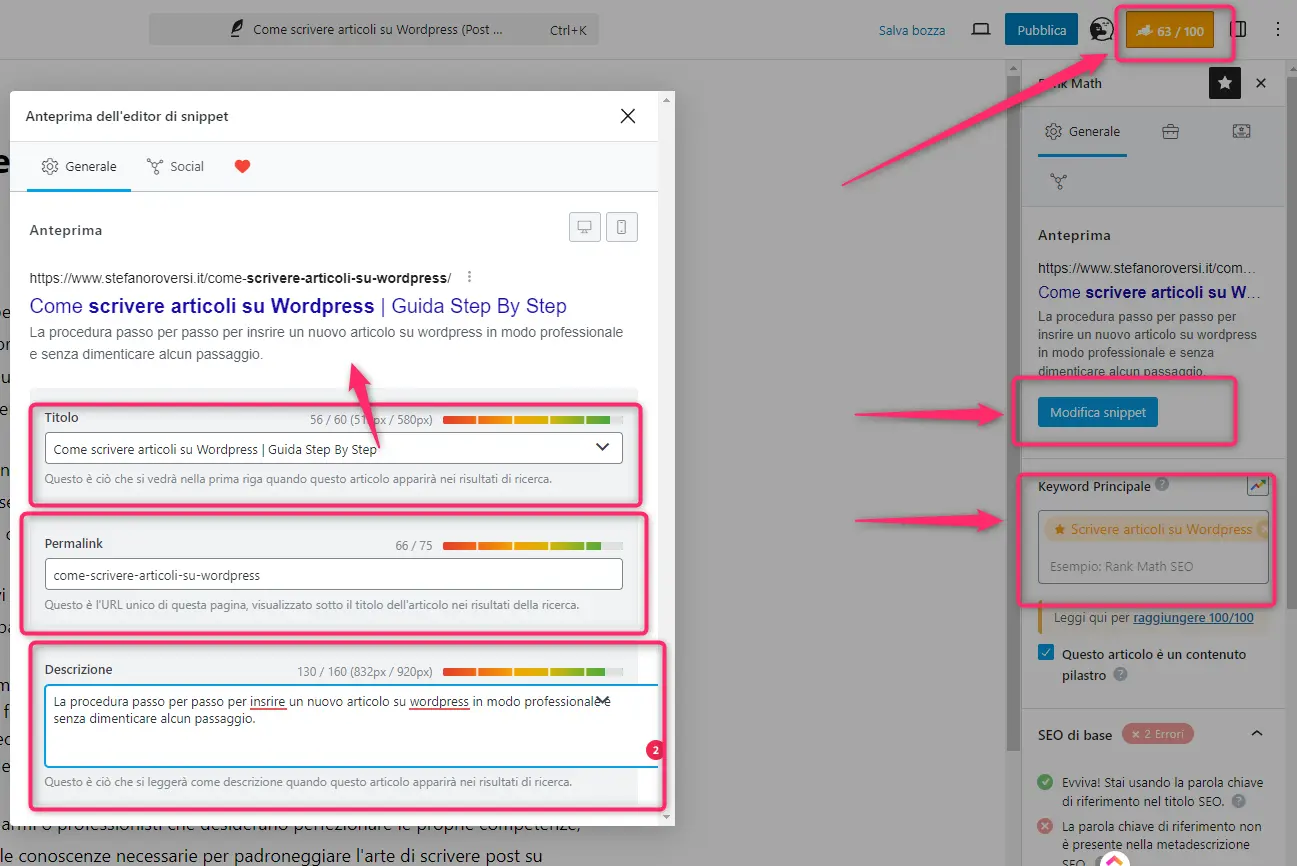Switch to mobile preview icon
Screen dimensions: 1297x866
point(621,227)
